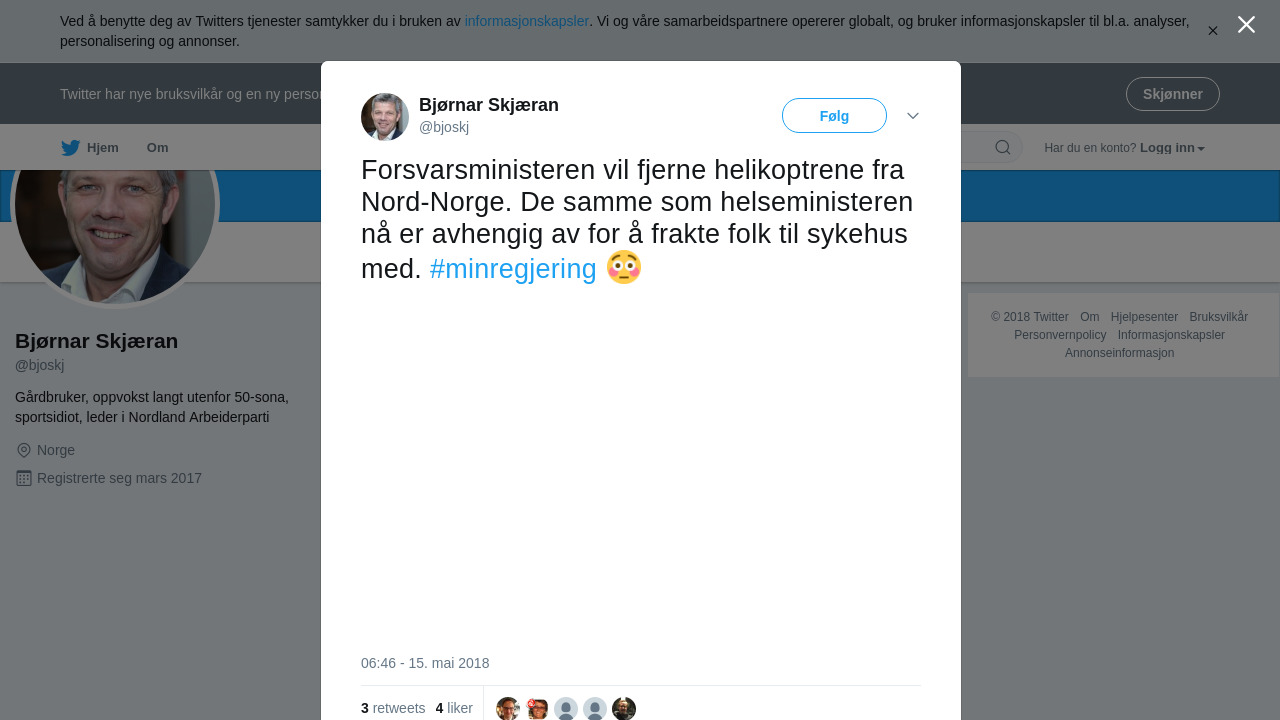The height and width of the screenshot is (720, 1280).
Task: Open last liker's avatar
Action: pyautogui.click(x=624, y=709)
